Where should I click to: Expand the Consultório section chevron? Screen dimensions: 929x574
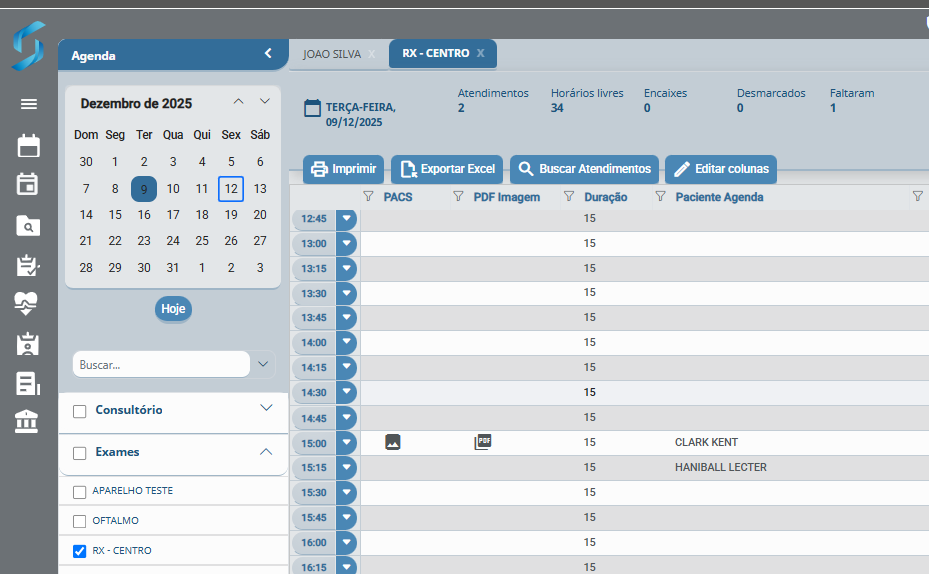point(266,408)
